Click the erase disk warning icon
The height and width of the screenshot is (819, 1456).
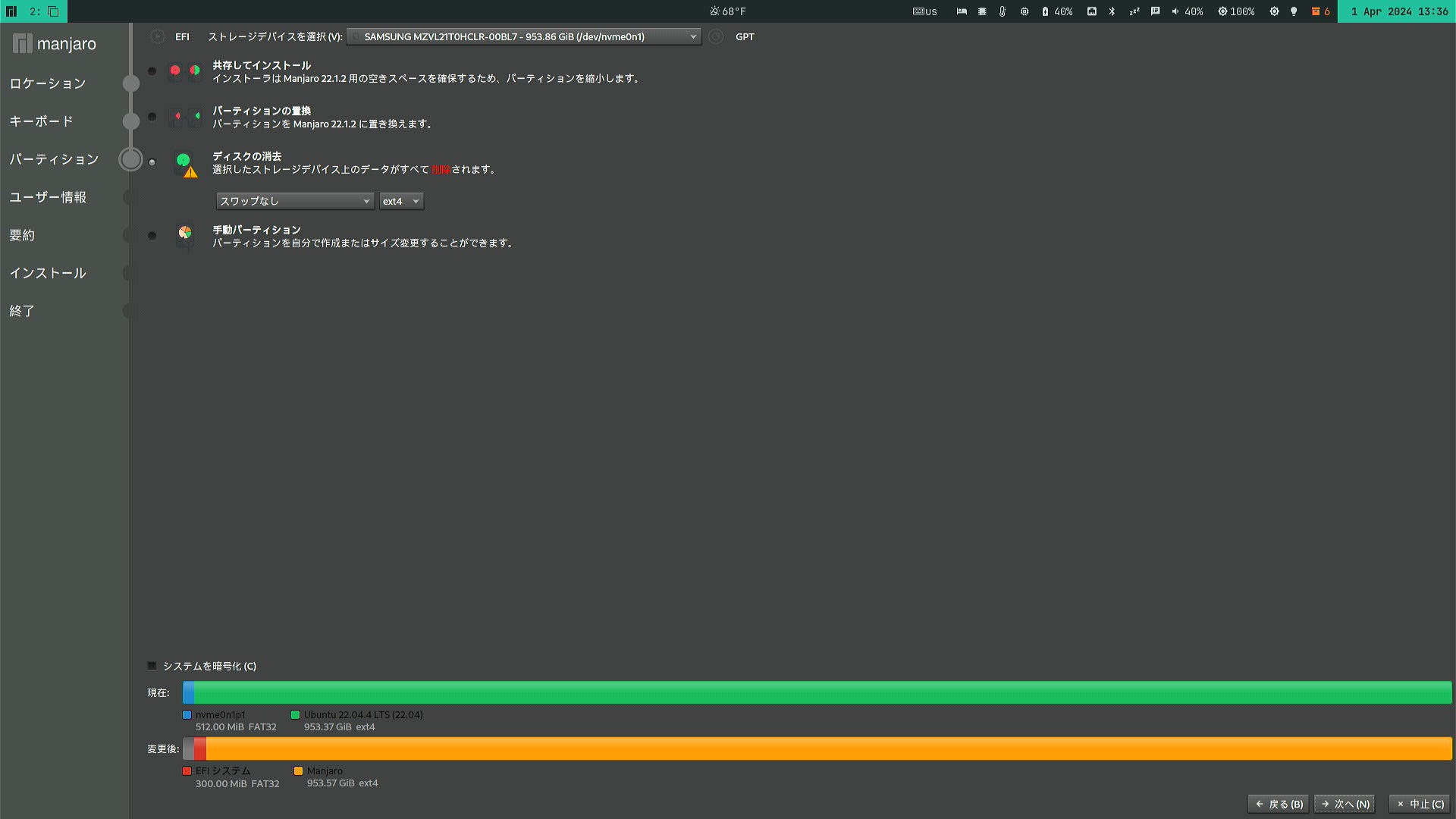point(186,165)
